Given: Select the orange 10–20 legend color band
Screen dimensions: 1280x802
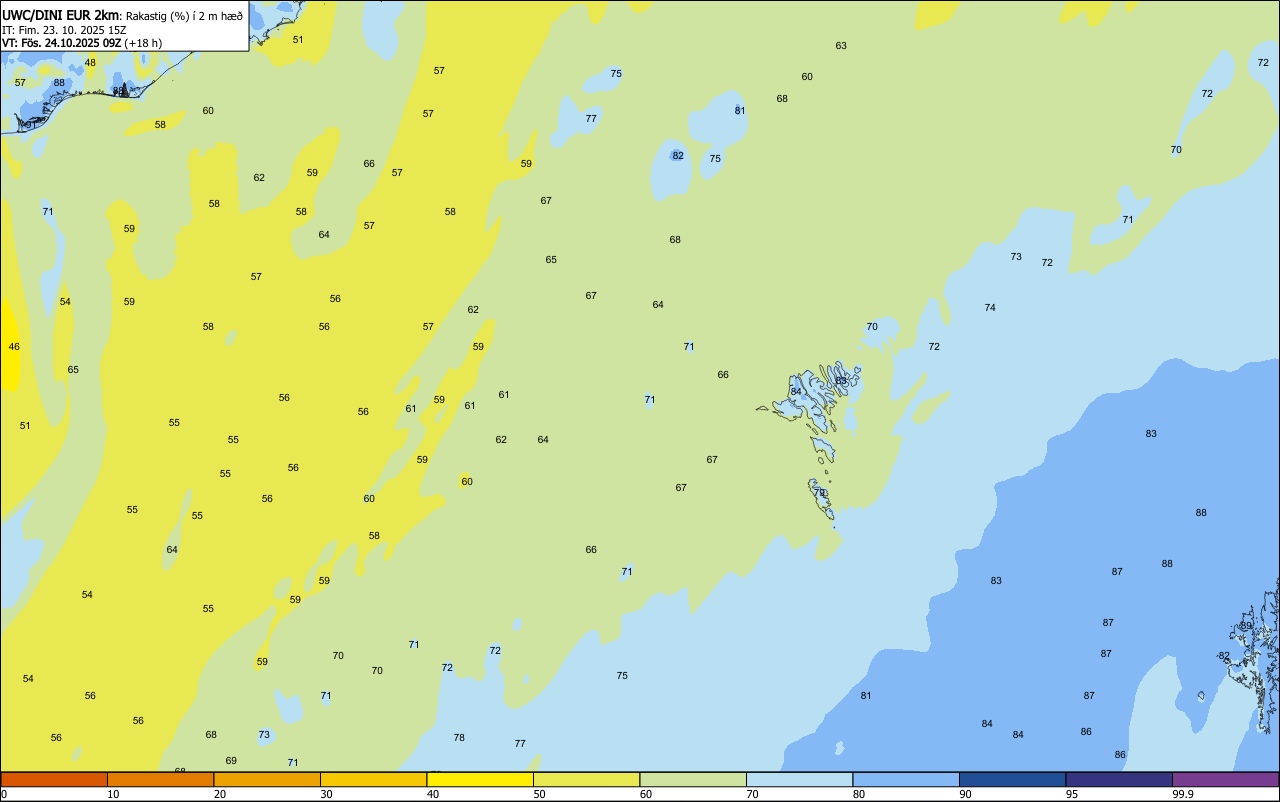Looking at the screenshot, I should pyautogui.click(x=160, y=779).
